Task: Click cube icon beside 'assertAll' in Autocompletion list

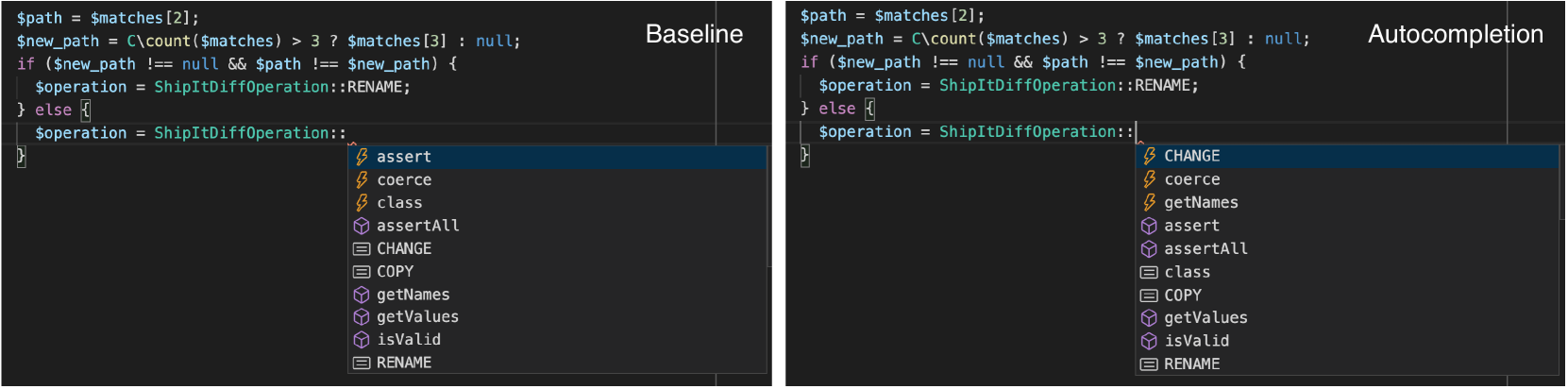Action: click(x=1149, y=248)
